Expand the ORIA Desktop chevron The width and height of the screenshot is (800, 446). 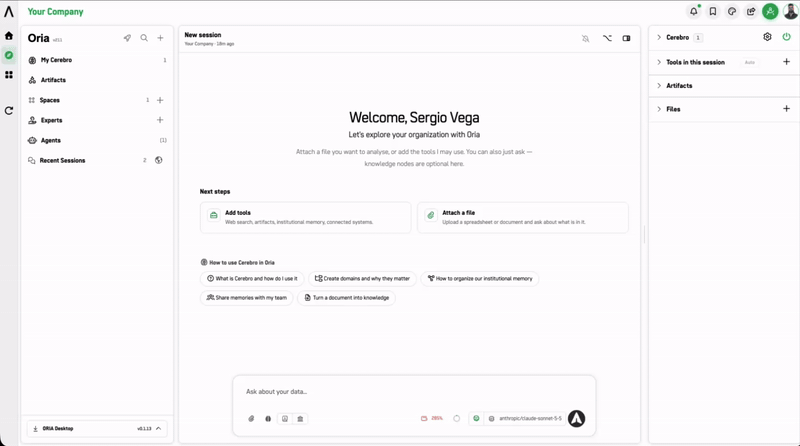coord(159,429)
